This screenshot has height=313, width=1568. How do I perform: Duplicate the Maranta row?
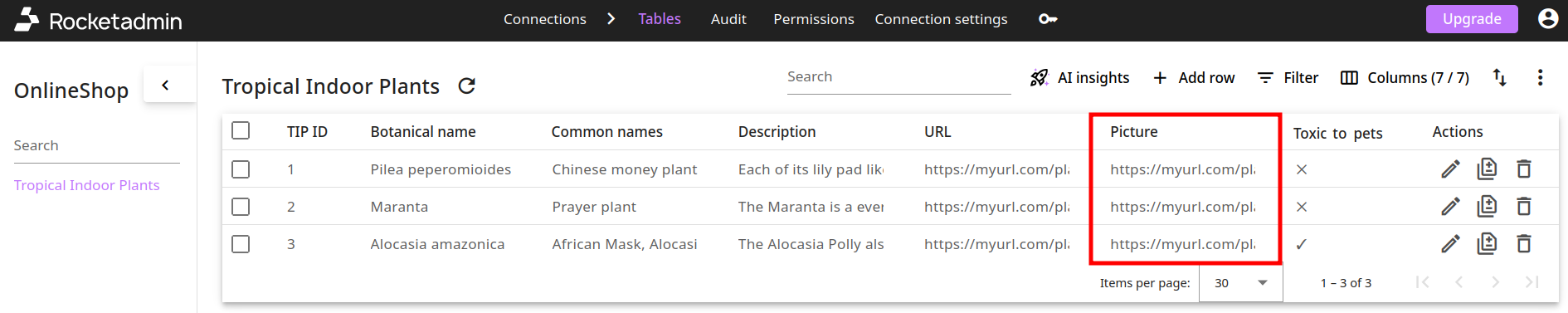click(x=1487, y=207)
